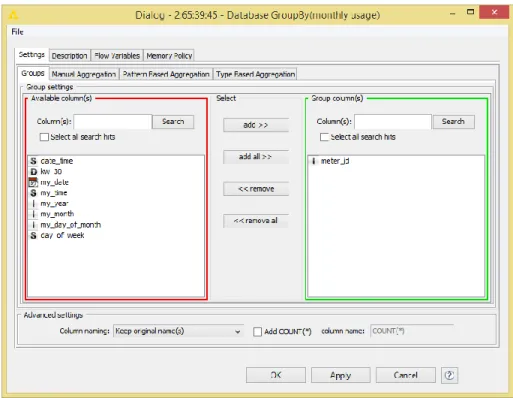This screenshot has width=513, height=398.
Task: Click the calendar icon beside my_date
Action: coord(33,182)
